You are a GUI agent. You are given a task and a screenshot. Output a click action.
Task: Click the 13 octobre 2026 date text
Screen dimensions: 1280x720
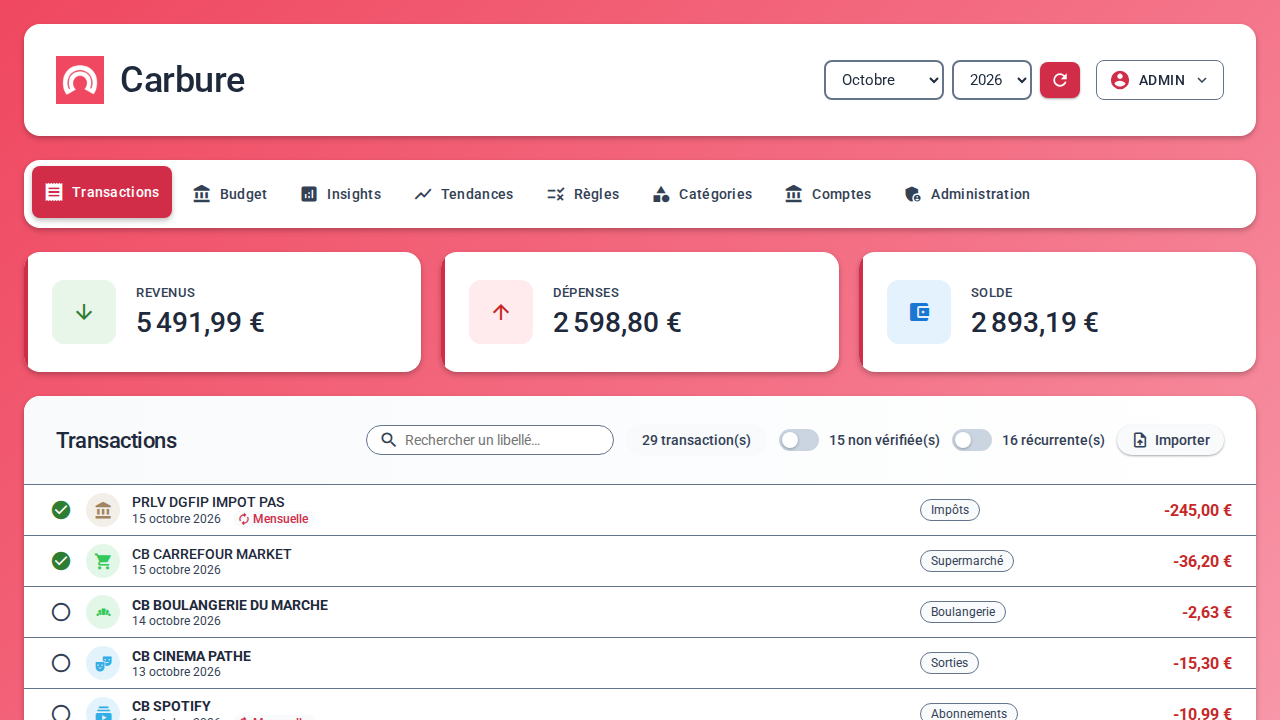coord(176,672)
